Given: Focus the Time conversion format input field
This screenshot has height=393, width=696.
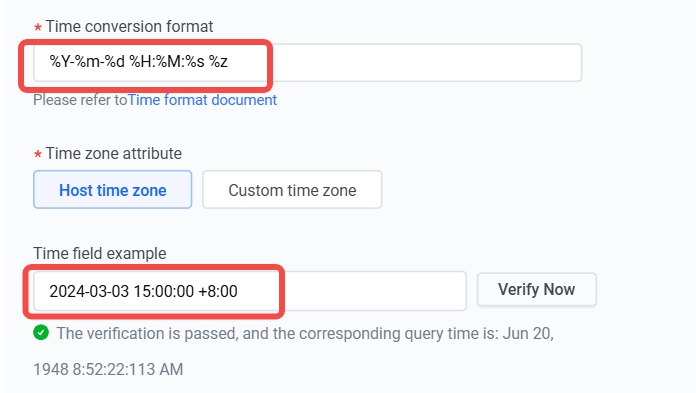Looking at the screenshot, I should point(308,62).
